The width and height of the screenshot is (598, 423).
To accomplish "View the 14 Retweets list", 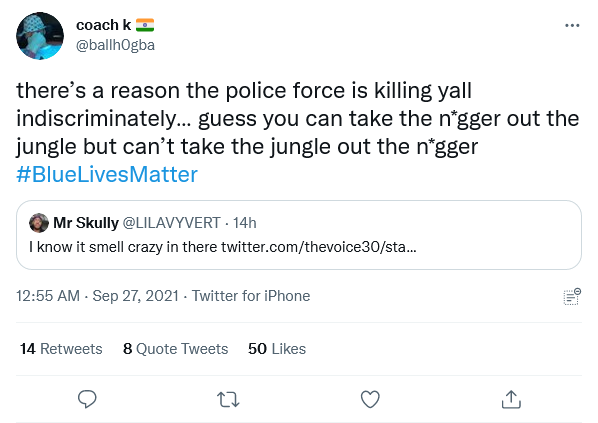I will click(61, 349).
